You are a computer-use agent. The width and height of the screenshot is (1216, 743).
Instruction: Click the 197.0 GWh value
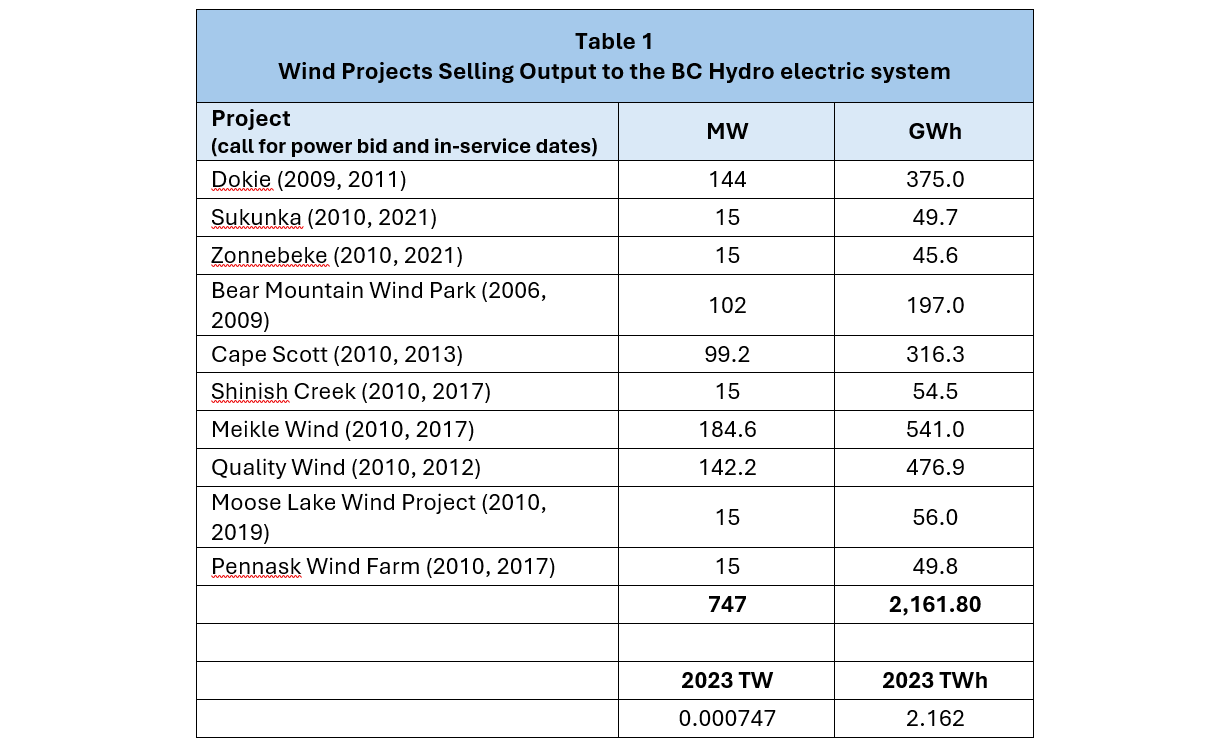pos(934,305)
